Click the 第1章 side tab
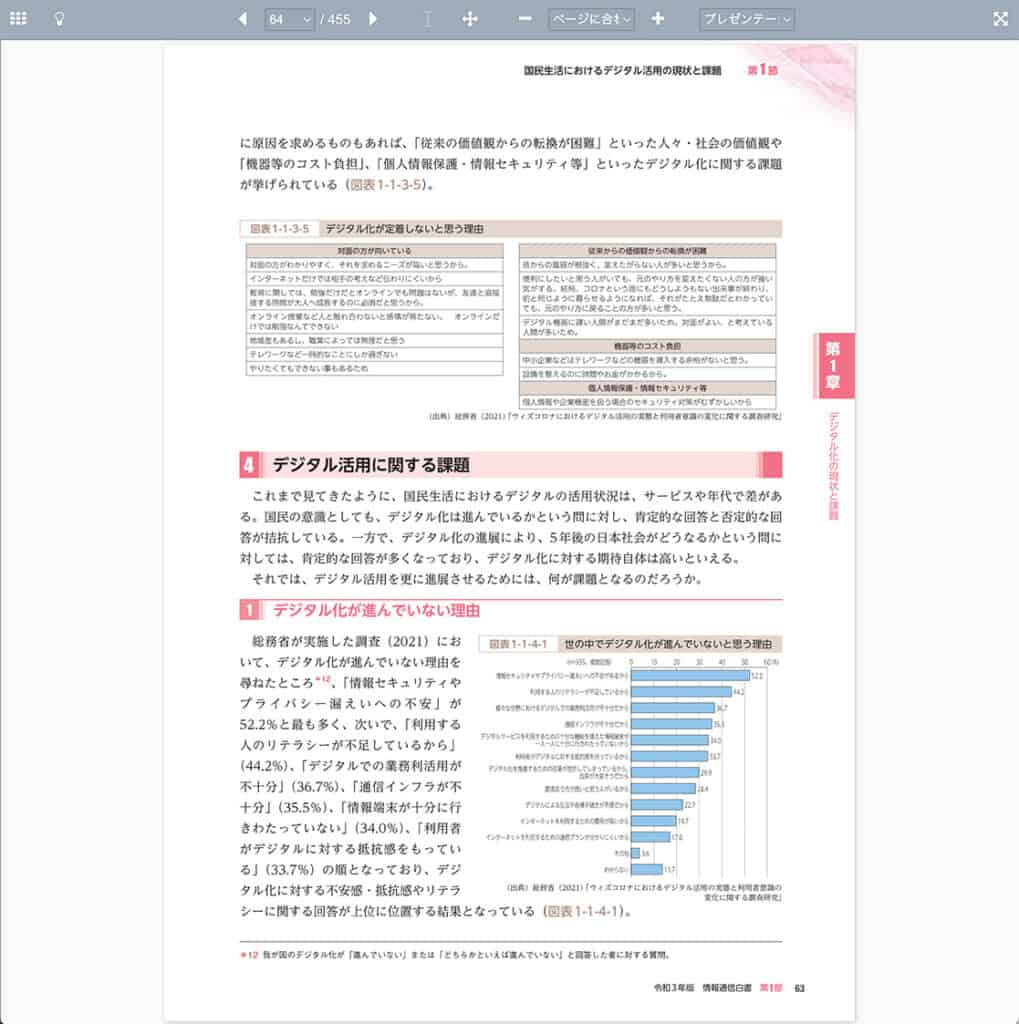Screen dimensions: 1019x1024 (833, 366)
